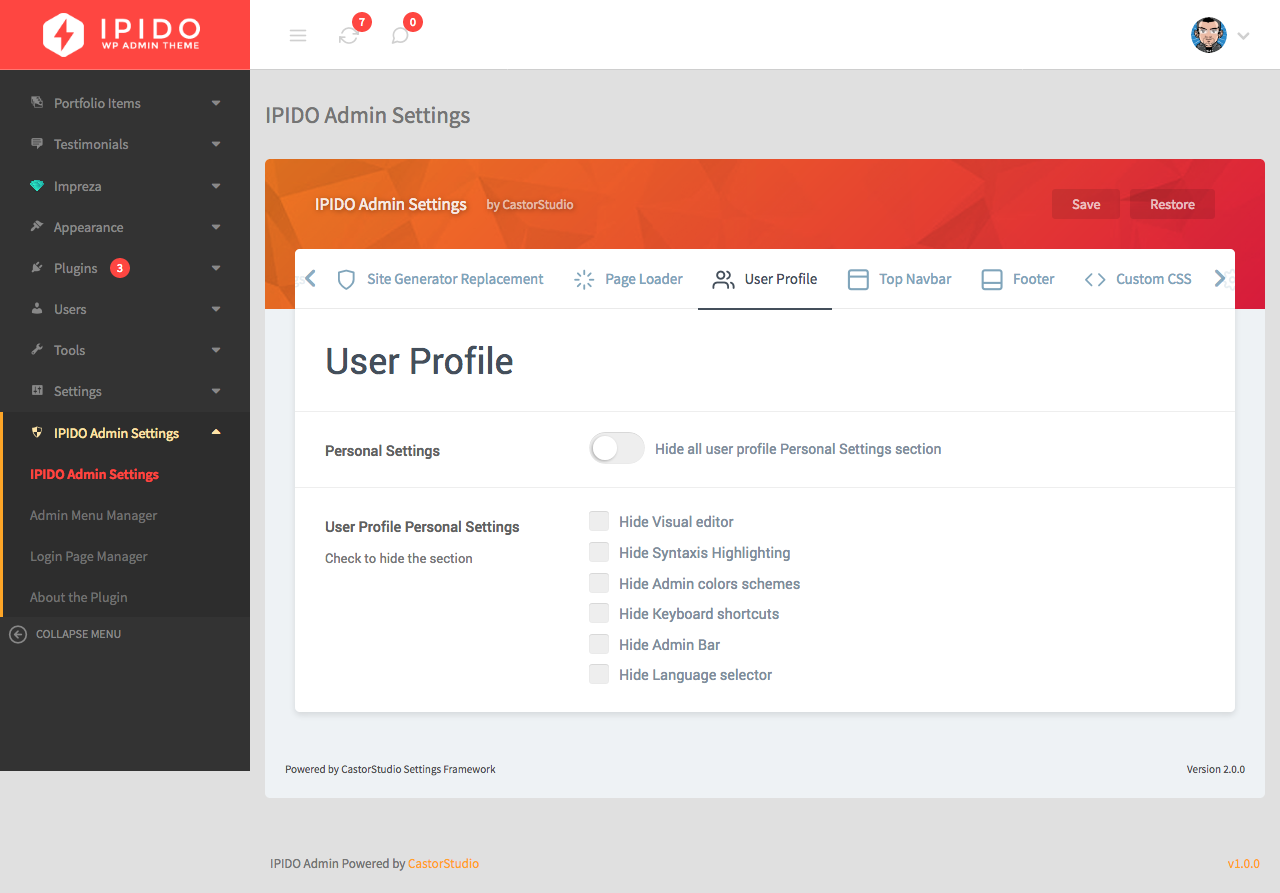Viewport: 1280px width, 893px height.
Task: Click the shield icon beside Site Generator Replacement
Action: coord(346,279)
